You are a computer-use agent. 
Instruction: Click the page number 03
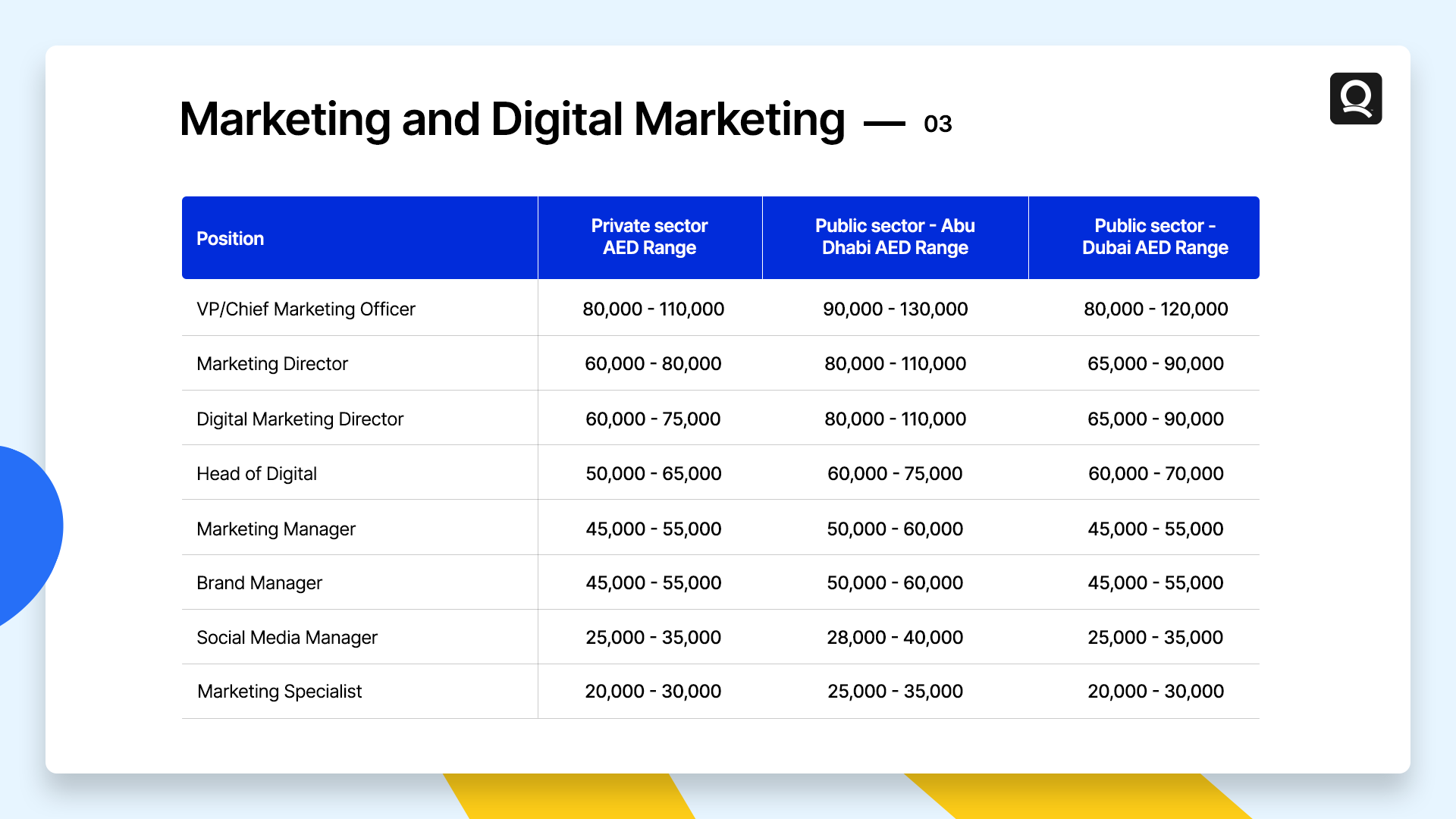(937, 124)
